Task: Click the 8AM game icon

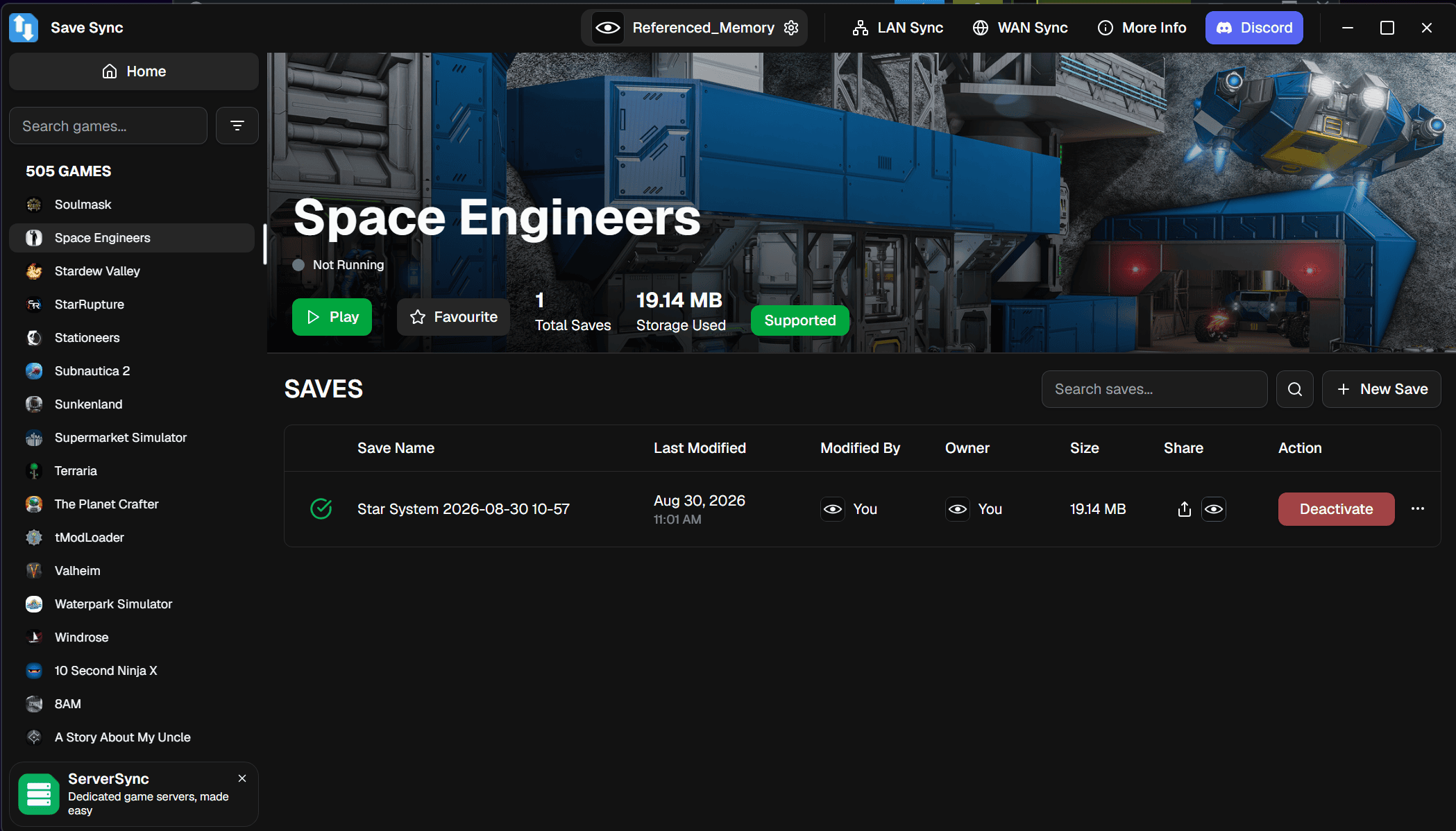Action: tap(34, 704)
